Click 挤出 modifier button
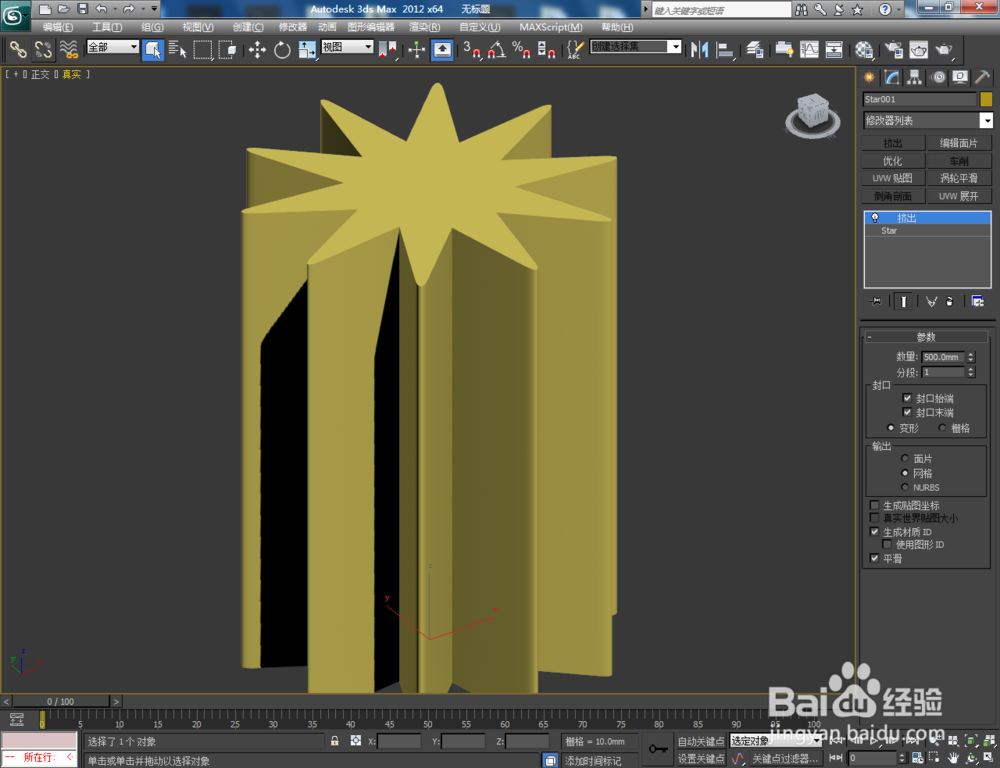This screenshot has width=1000, height=768. 893,143
